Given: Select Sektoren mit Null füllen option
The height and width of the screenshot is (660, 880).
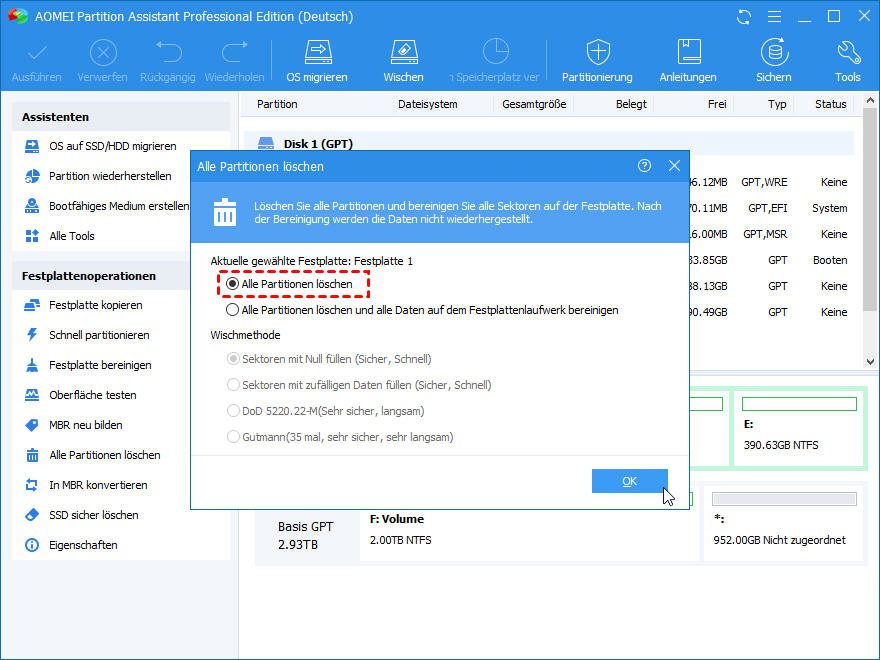Looking at the screenshot, I should click(x=233, y=359).
